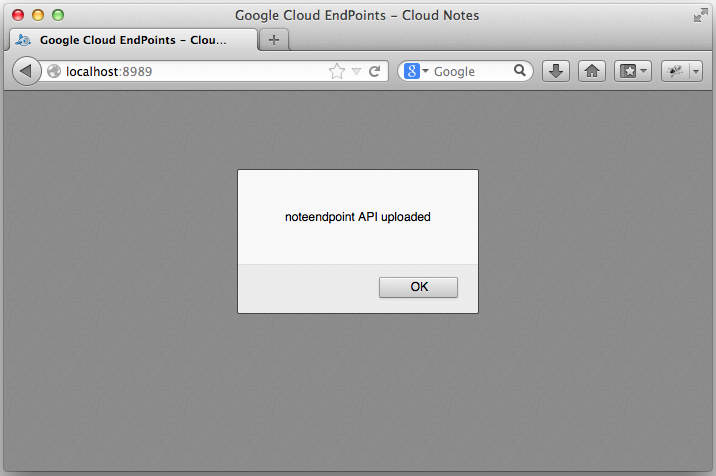Image resolution: width=716 pixels, height=476 pixels.
Task: Open the search engine selector dropdown
Action: tap(416, 71)
